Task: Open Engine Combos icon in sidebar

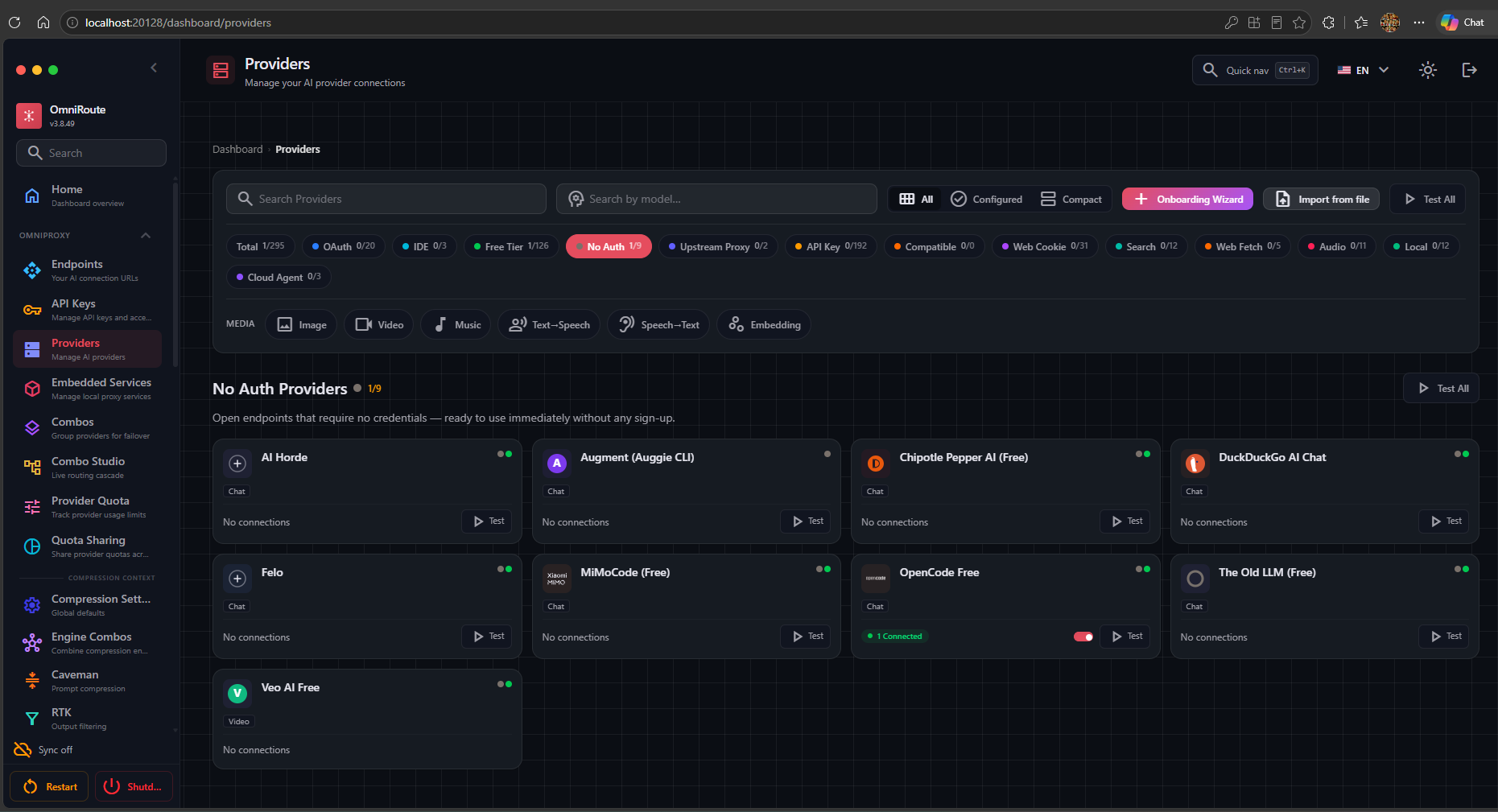Action: 32,643
